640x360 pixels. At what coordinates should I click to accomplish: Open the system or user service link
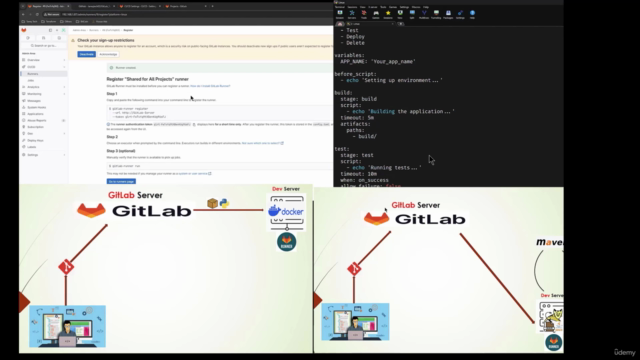[x=195, y=173]
